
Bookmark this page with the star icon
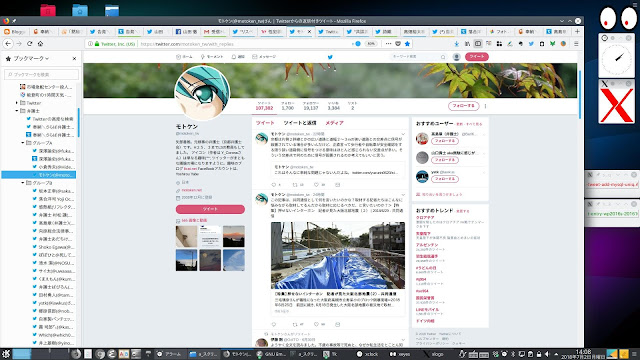coord(407,44)
